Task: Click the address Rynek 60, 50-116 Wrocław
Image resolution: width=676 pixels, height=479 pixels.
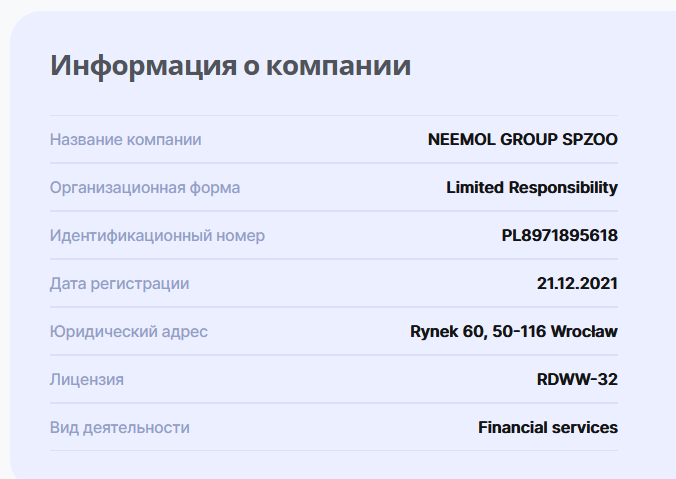Action: tap(514, 332)
